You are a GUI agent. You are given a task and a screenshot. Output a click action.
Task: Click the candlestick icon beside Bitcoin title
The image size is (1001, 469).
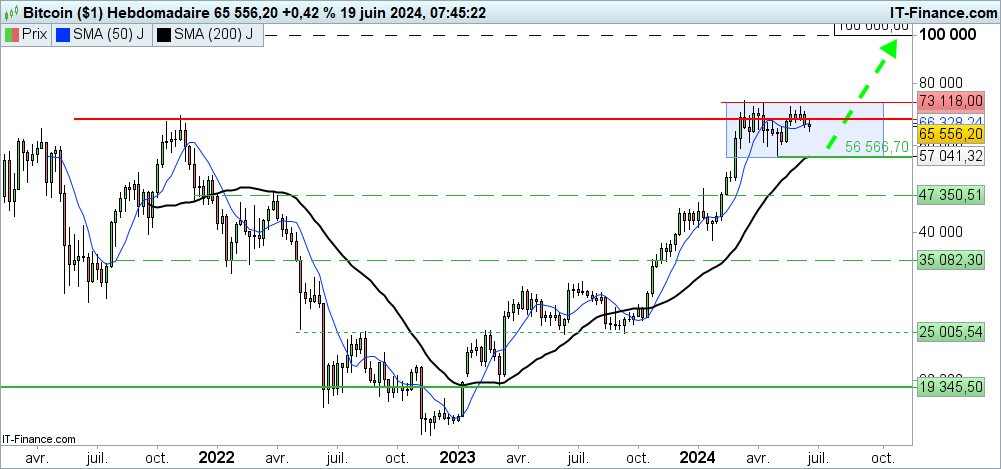[11, 12]
